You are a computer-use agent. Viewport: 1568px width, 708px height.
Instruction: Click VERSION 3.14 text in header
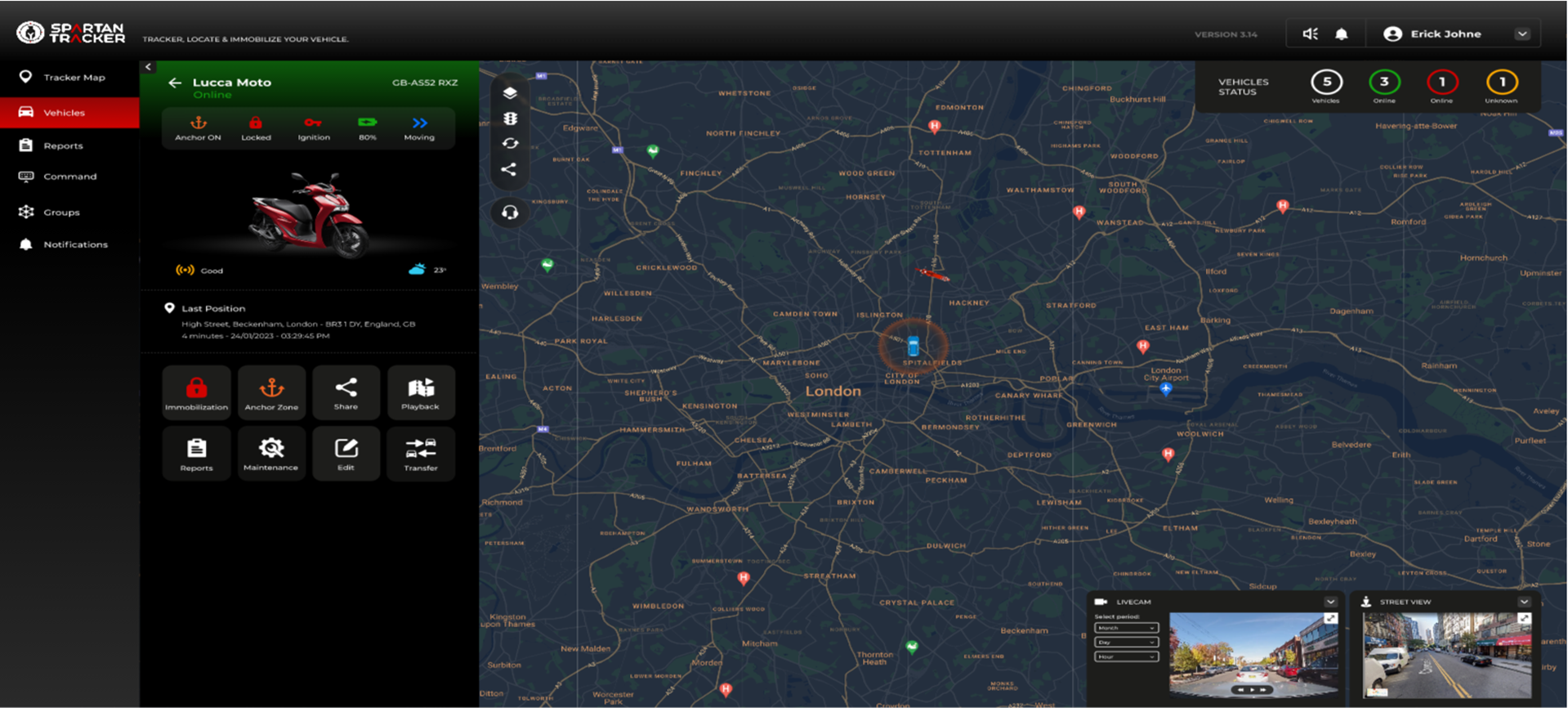tap(1226, 34)
